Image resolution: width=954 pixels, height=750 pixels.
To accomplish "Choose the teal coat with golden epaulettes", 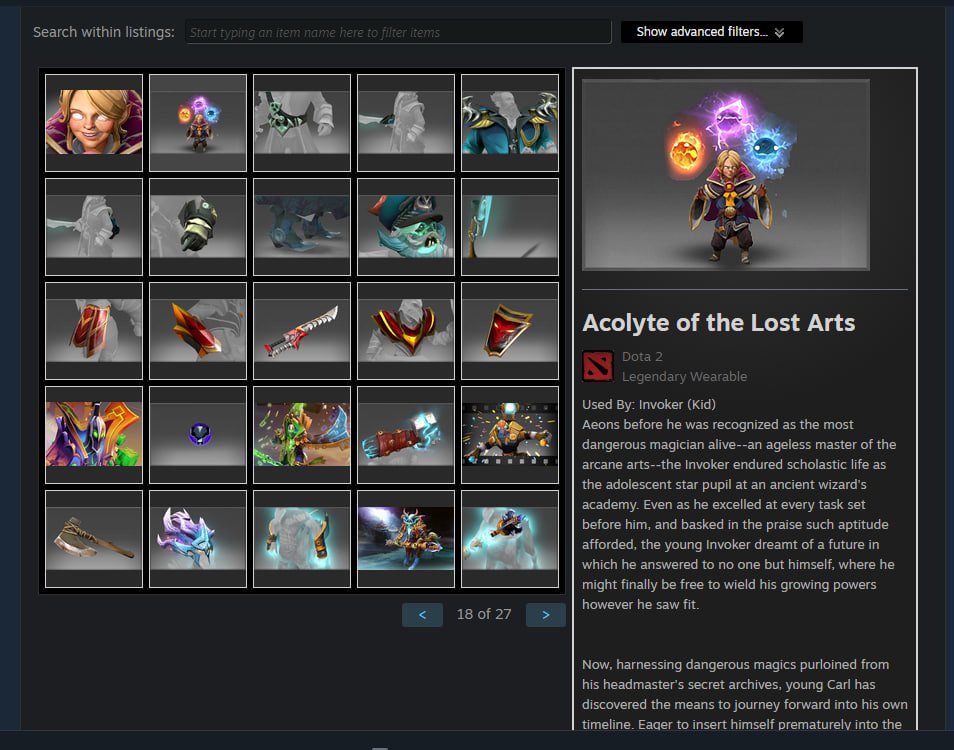I will (510, 123).
